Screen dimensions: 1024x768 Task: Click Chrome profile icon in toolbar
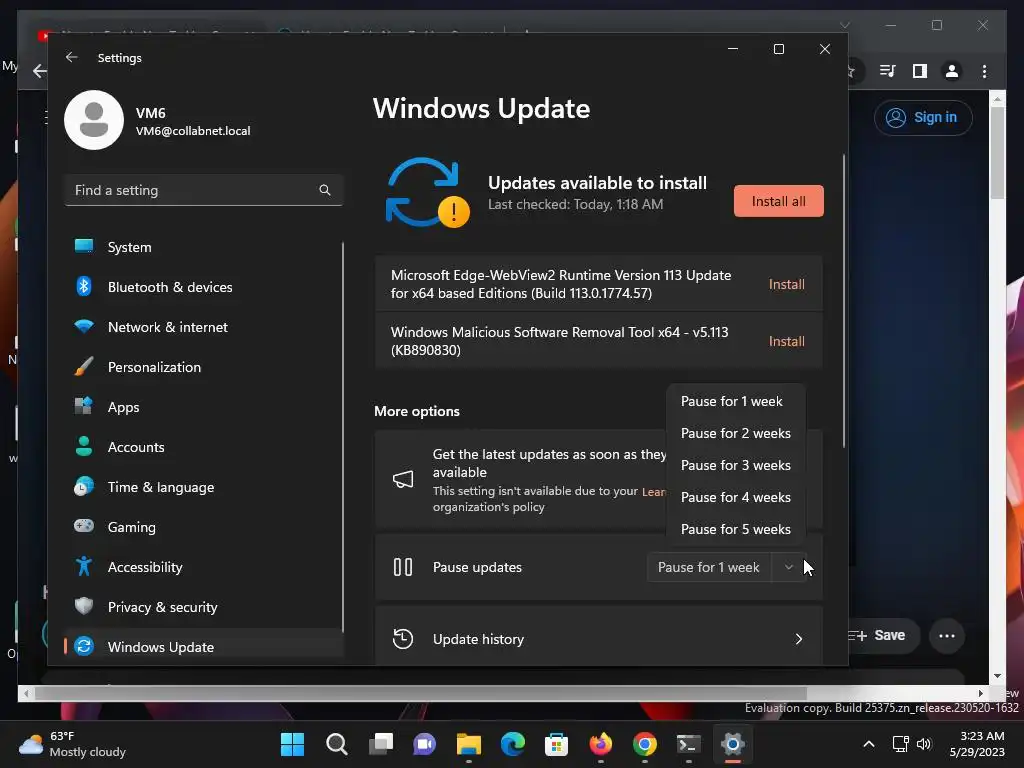pos(952,71)
